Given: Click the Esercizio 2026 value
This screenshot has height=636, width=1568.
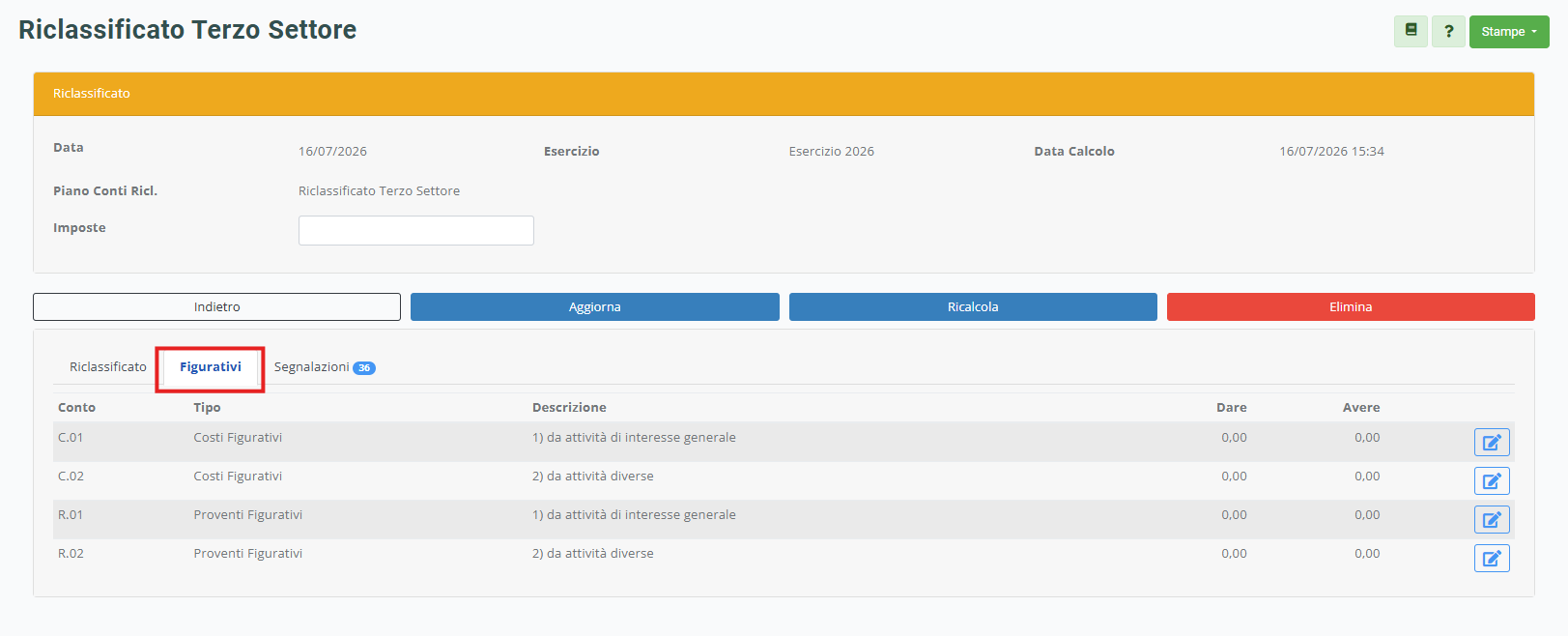Looking at the screenshot, I should [x=832, y=152].
